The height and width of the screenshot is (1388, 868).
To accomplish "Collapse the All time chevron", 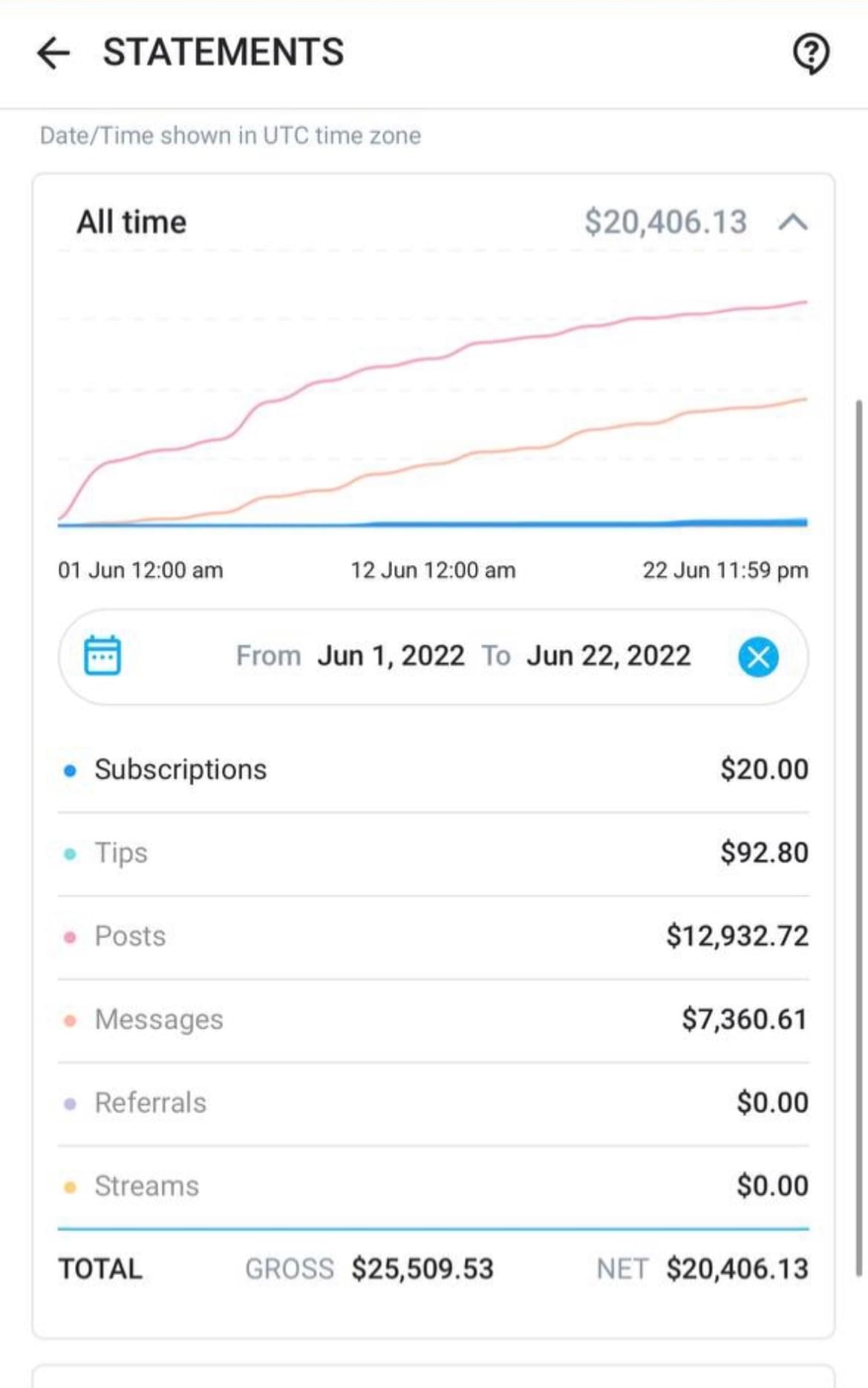I will pos(793,222).
